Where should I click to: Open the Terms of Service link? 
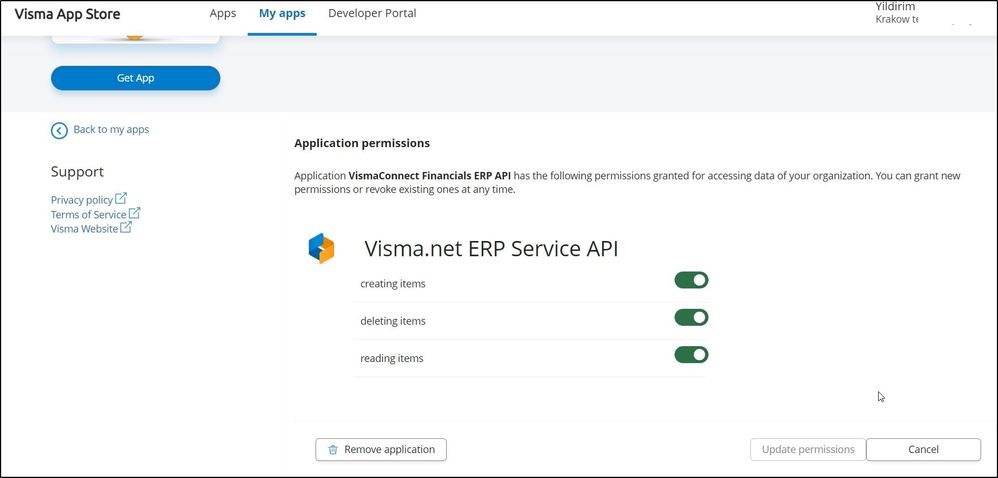88,214
